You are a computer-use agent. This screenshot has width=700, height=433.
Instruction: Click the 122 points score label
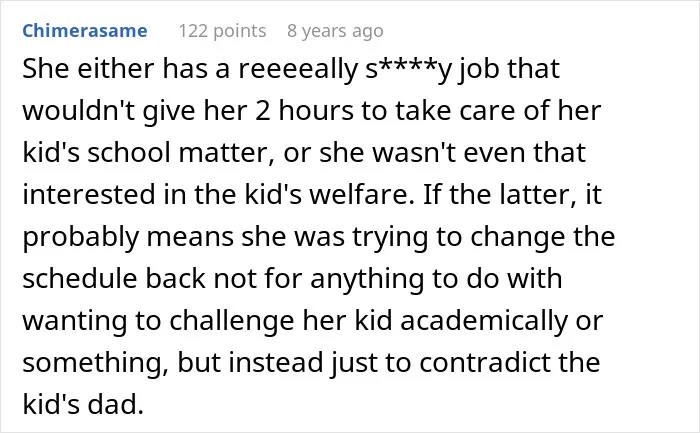(x=222, y=31)
